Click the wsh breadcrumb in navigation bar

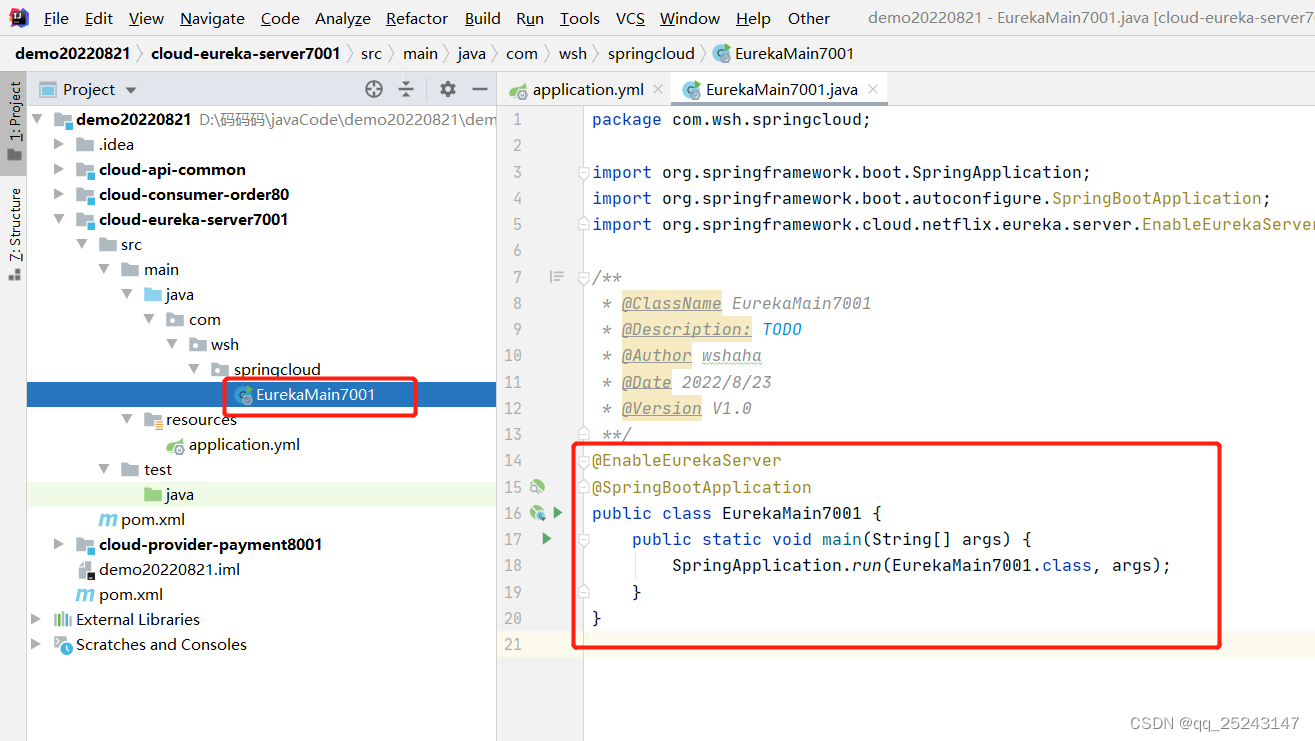[573, 53]
